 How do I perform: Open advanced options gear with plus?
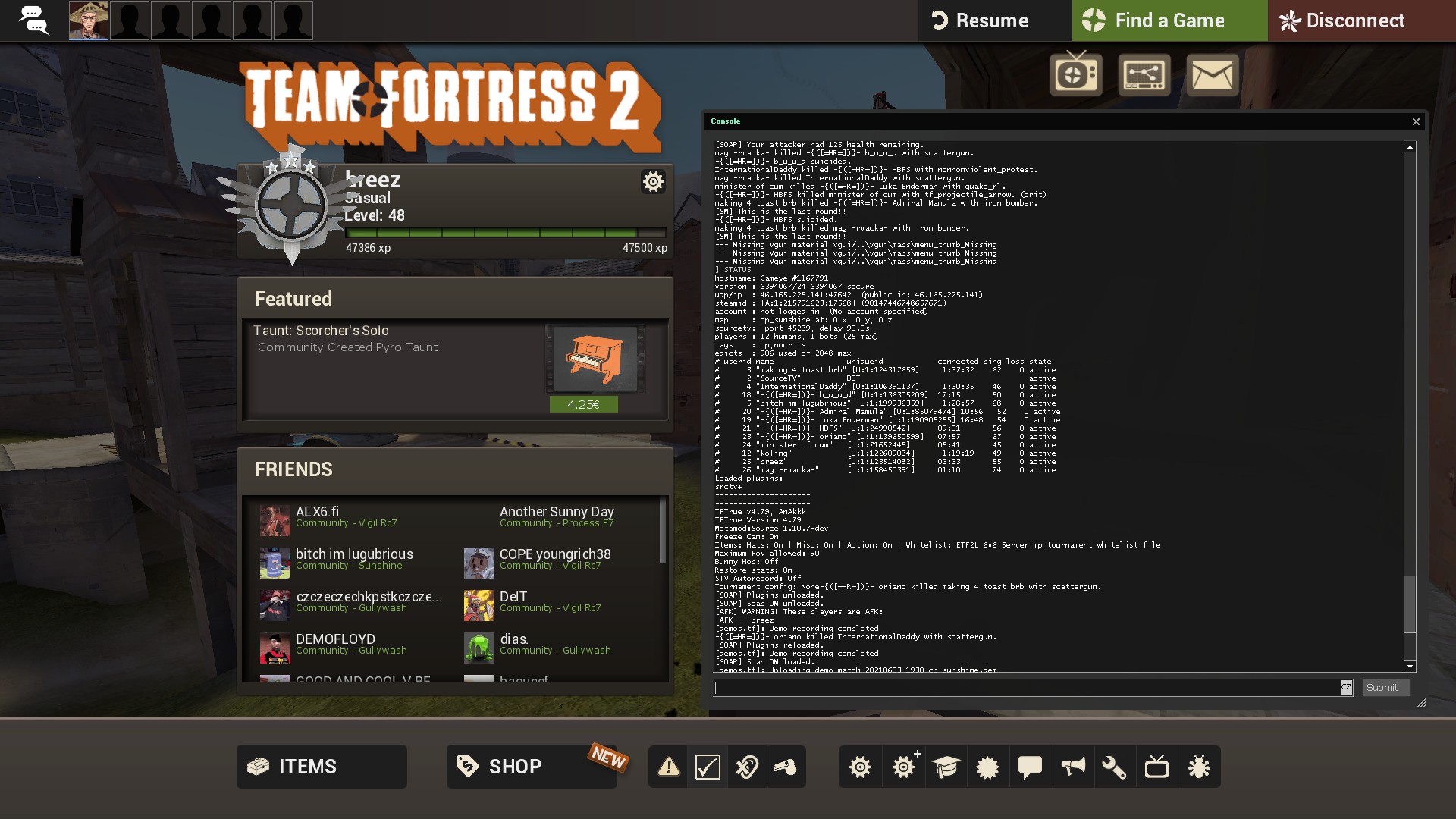click(904, 767)
